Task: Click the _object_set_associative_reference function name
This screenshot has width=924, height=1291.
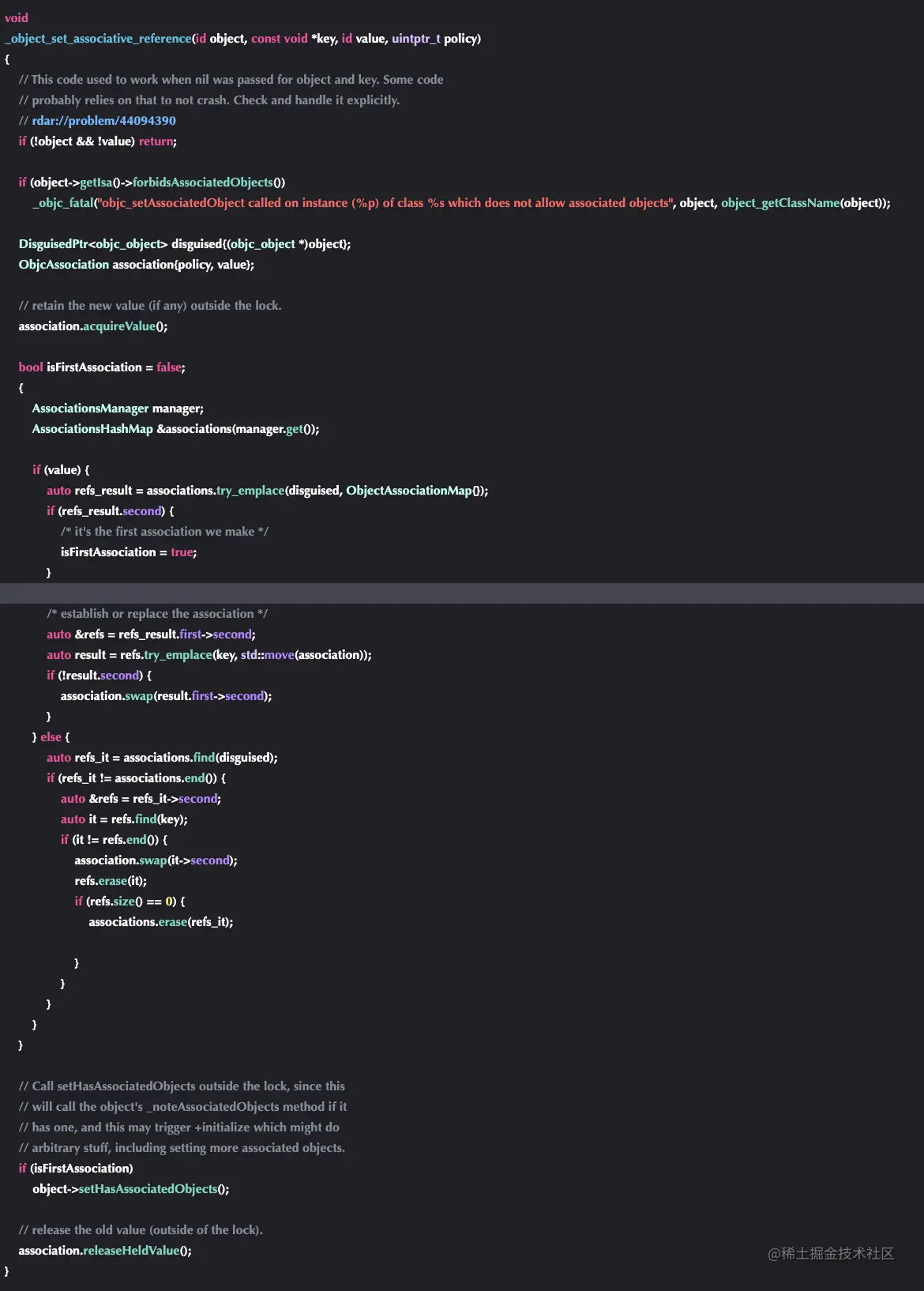Action: point(98,39)
